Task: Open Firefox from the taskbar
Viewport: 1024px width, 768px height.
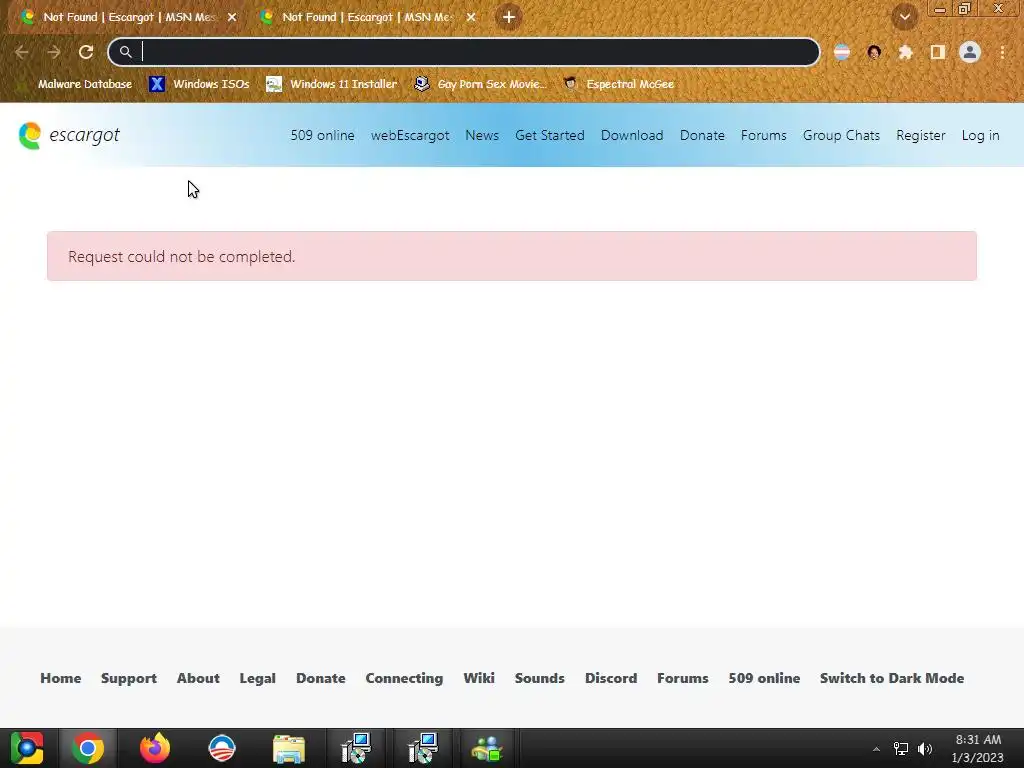Action: 155,748
